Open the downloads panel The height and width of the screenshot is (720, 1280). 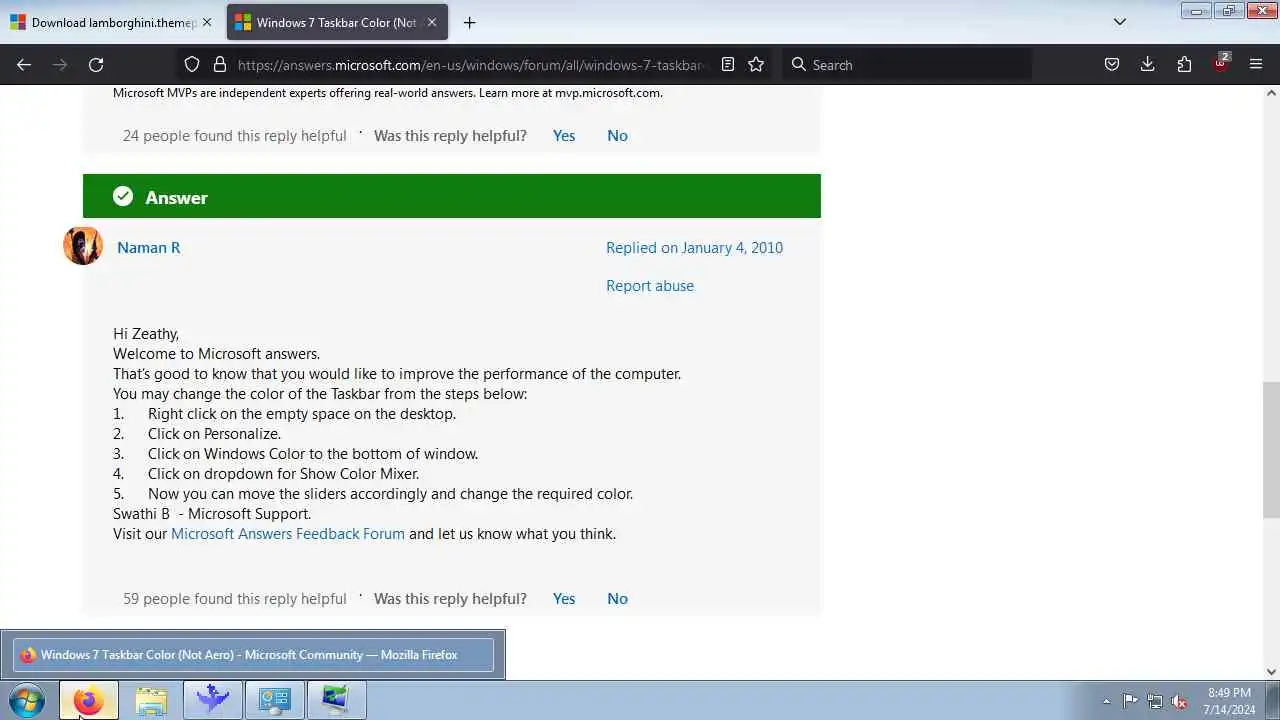pyautogui.click(x=1147, y=64)
